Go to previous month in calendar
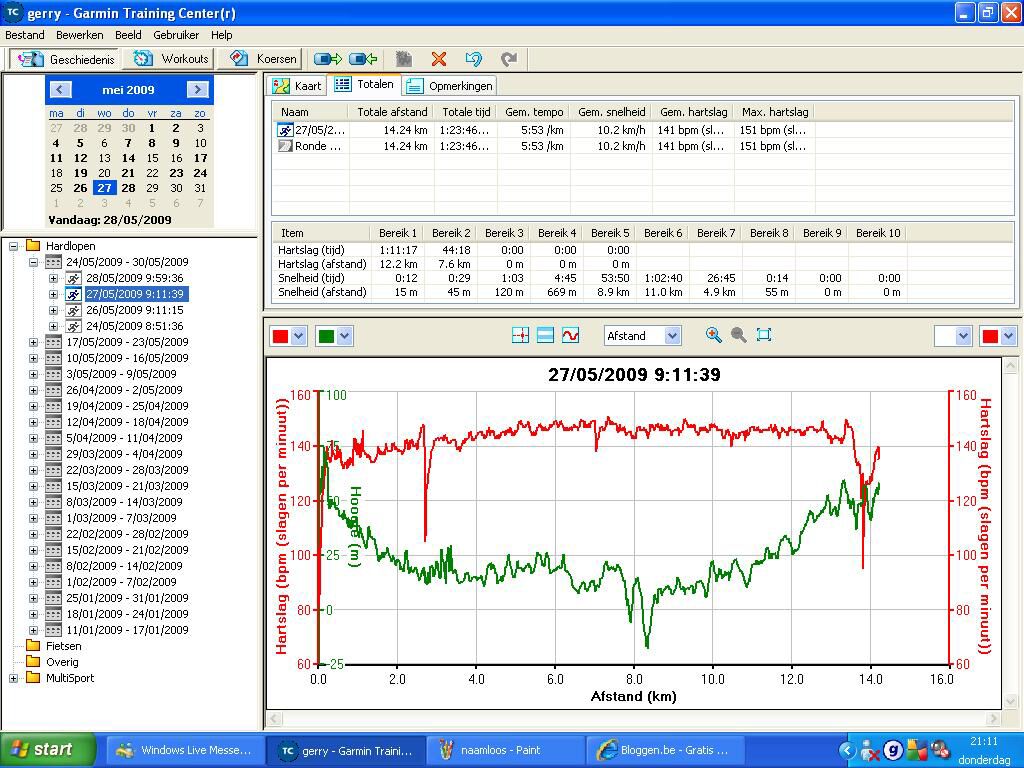Screen dimensions: 1024x768 tap(60, 89)
